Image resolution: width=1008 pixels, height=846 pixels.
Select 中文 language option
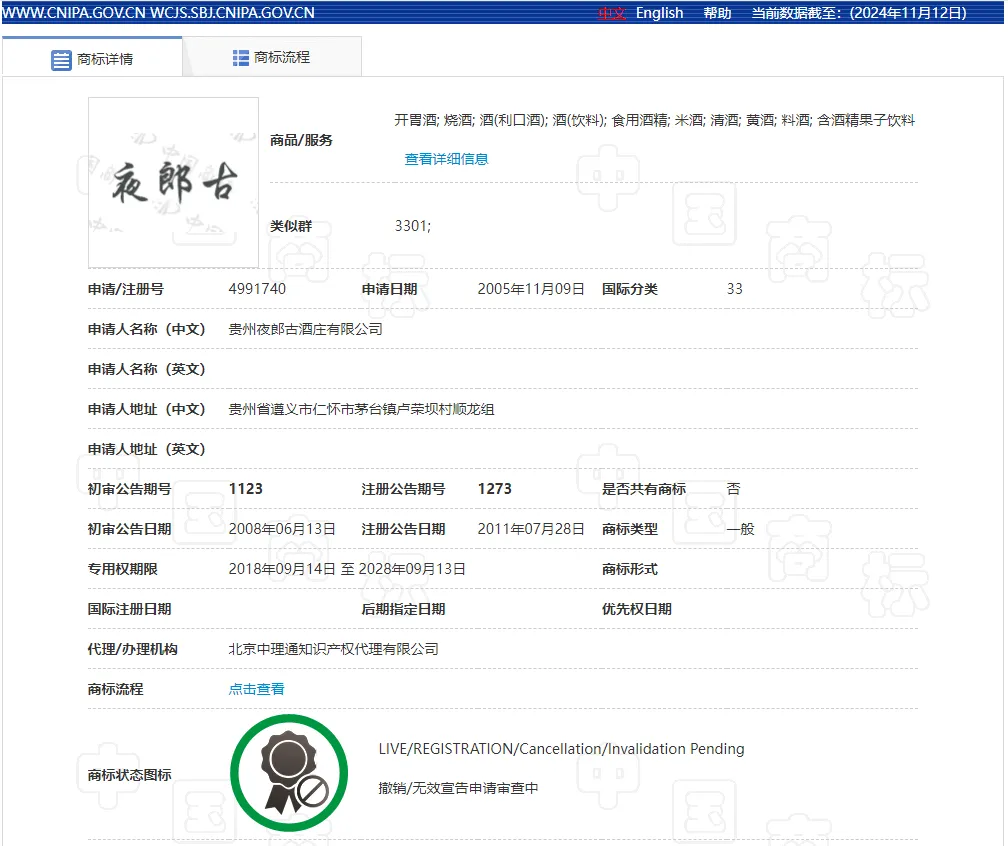point(611,13)
